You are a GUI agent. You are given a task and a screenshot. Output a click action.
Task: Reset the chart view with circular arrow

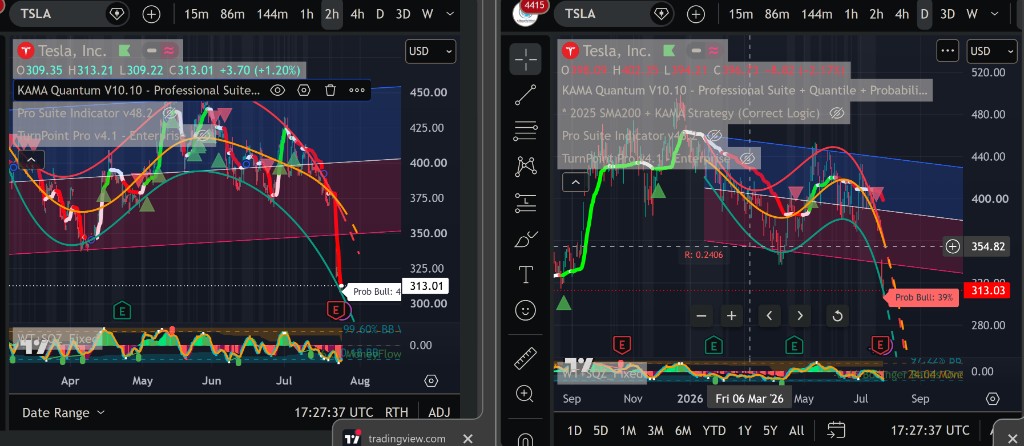(837, 316)
